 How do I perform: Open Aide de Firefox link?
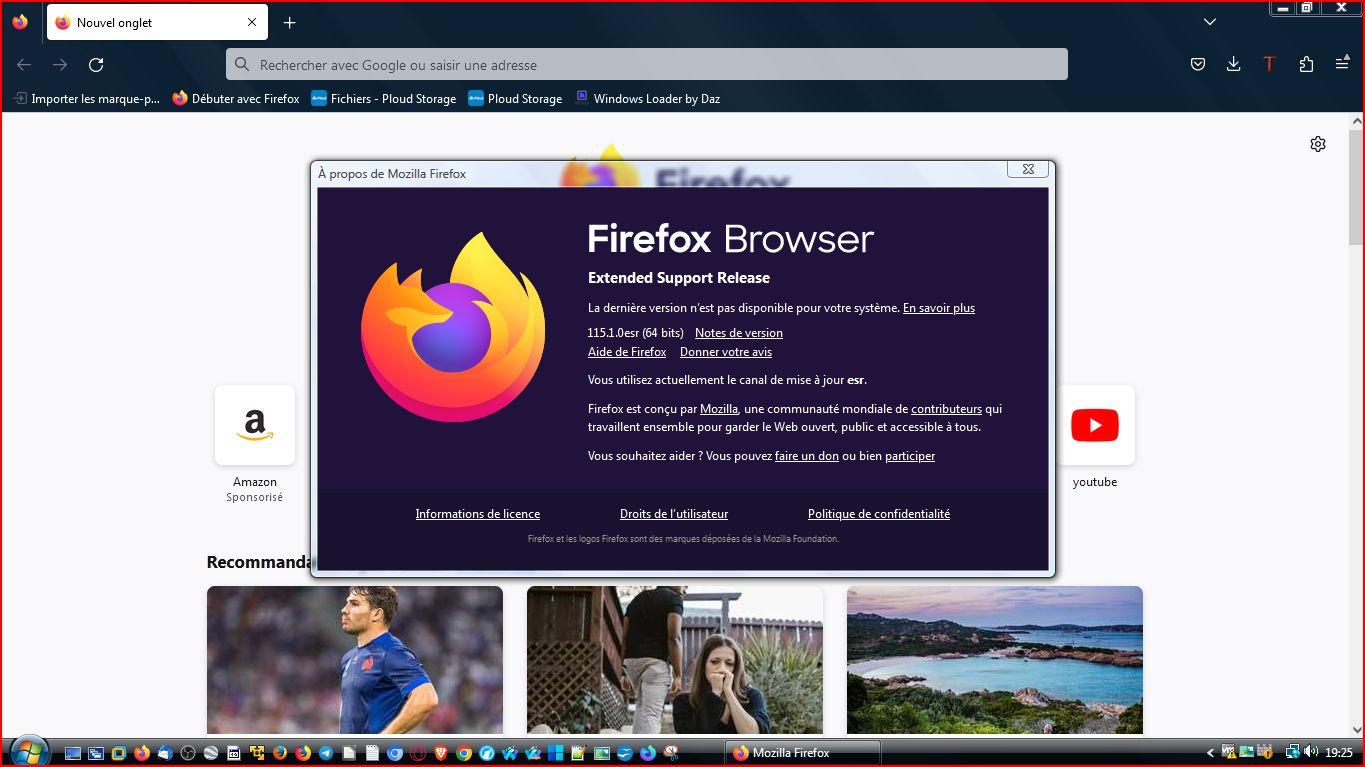(627, 352)
